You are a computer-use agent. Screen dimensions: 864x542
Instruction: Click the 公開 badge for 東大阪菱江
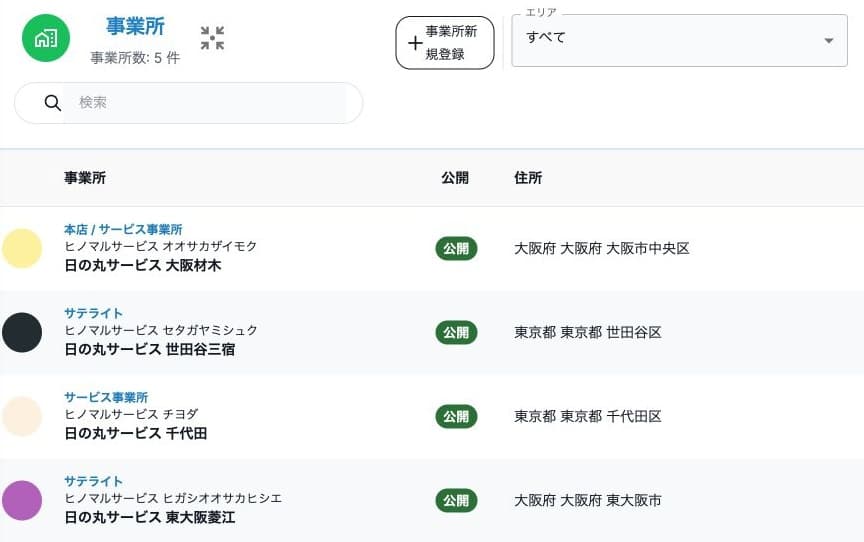[x=456, y=501]
